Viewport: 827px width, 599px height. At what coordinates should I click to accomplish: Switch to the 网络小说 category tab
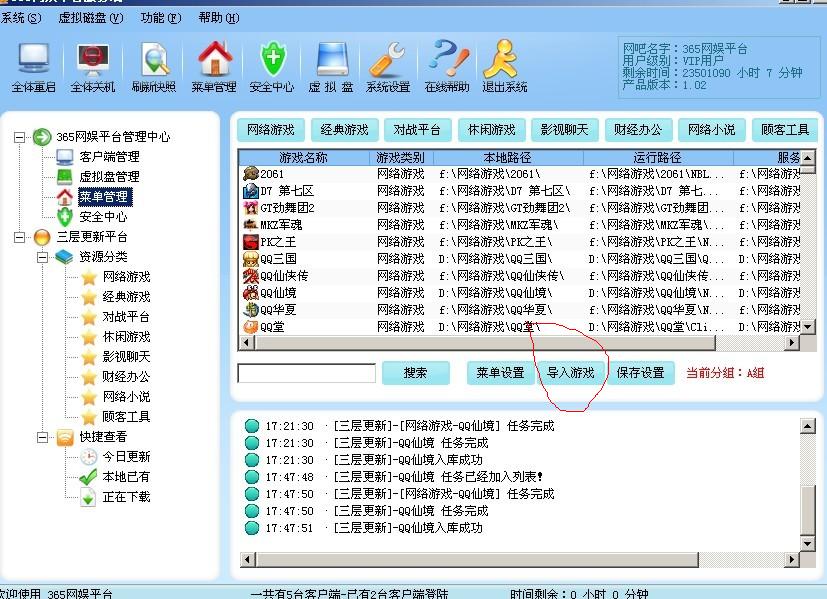711,130
